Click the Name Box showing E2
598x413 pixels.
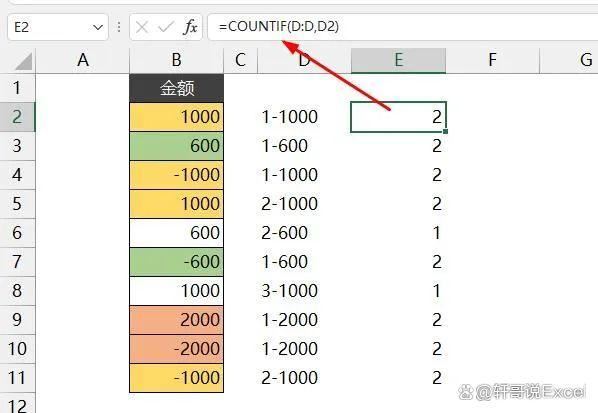[57, 27]
